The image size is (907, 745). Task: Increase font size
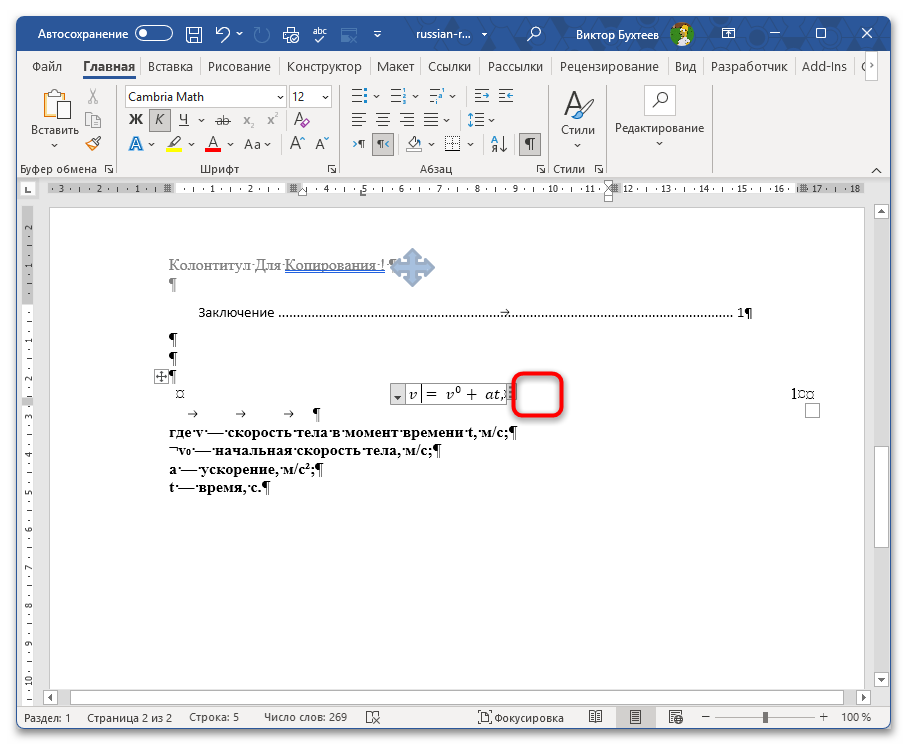click(297, 143)
